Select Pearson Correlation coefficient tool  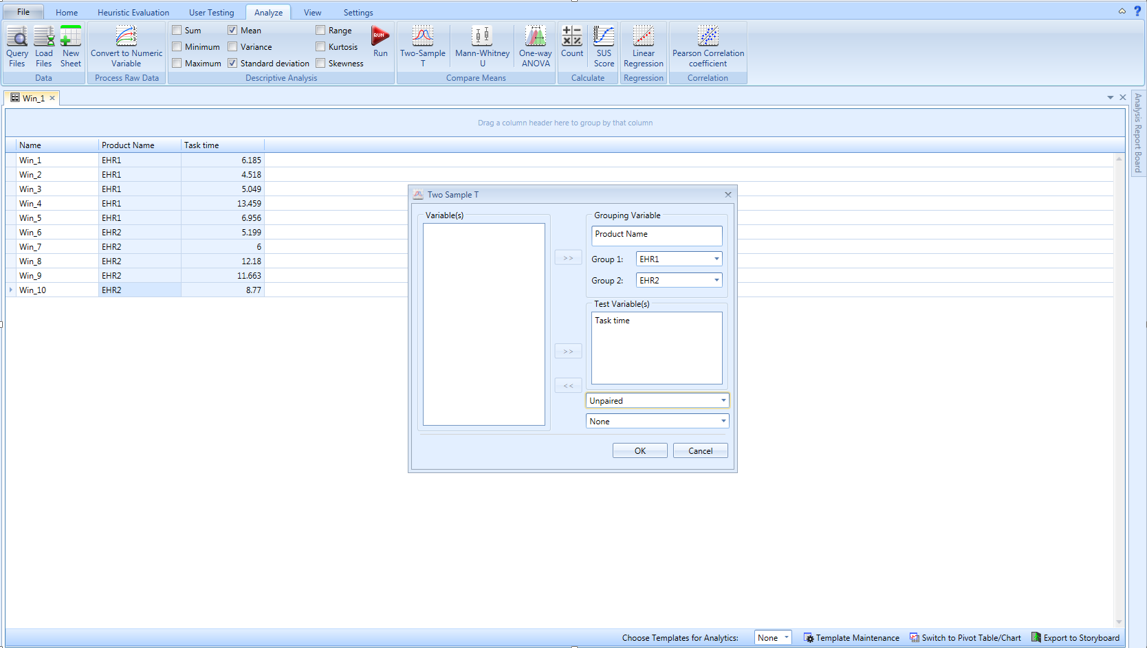coord(707,46)
